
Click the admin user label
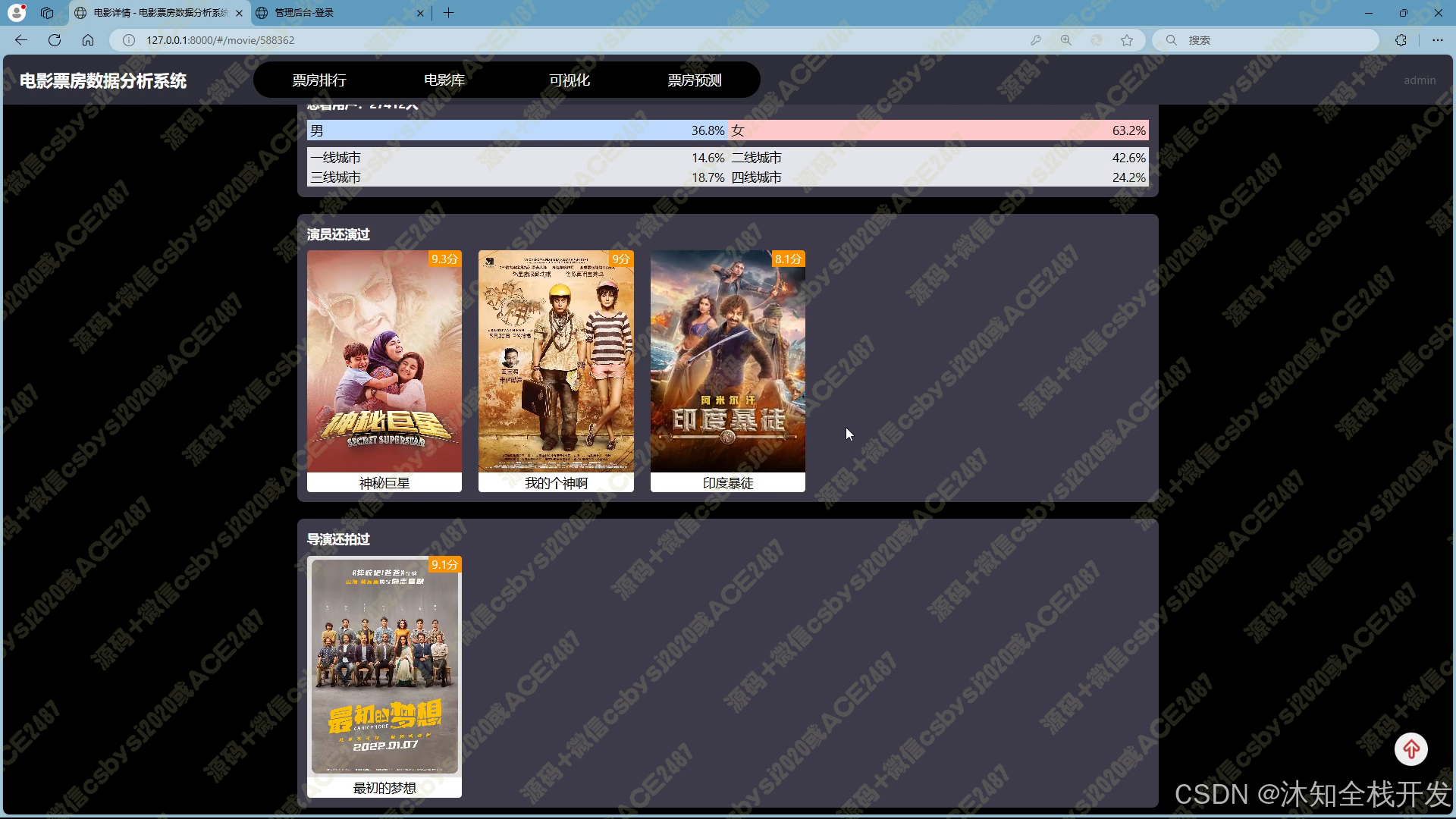[1419, 80]
